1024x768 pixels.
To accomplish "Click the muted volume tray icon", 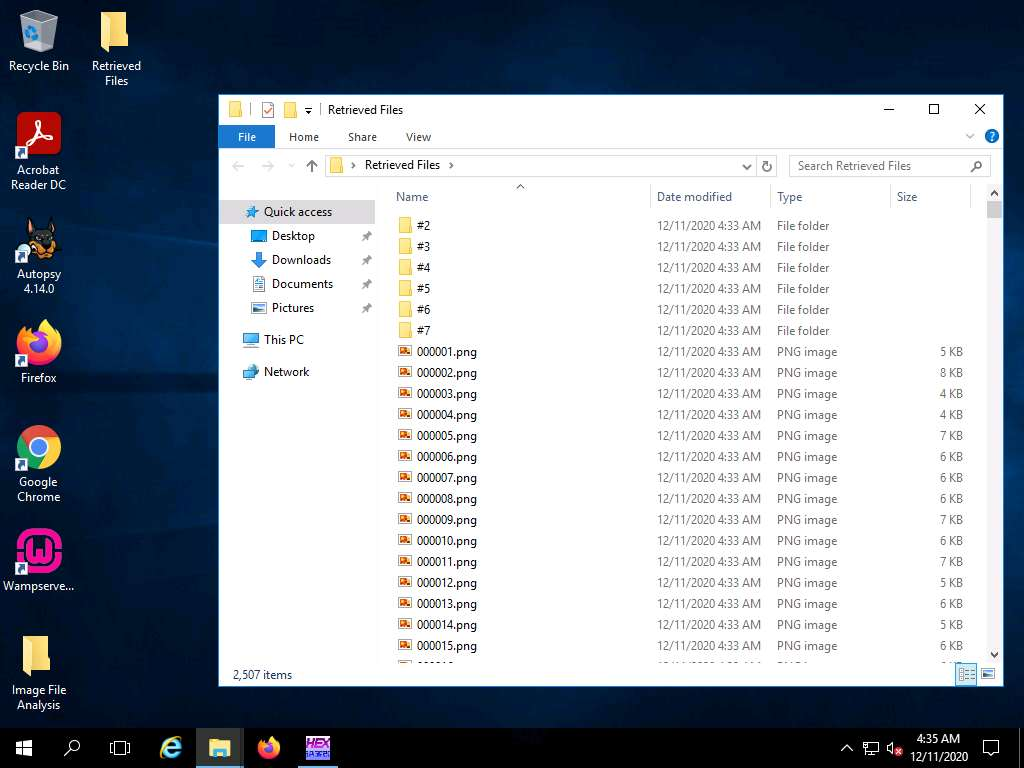I will pyautogui.click(x=894, y=748).
